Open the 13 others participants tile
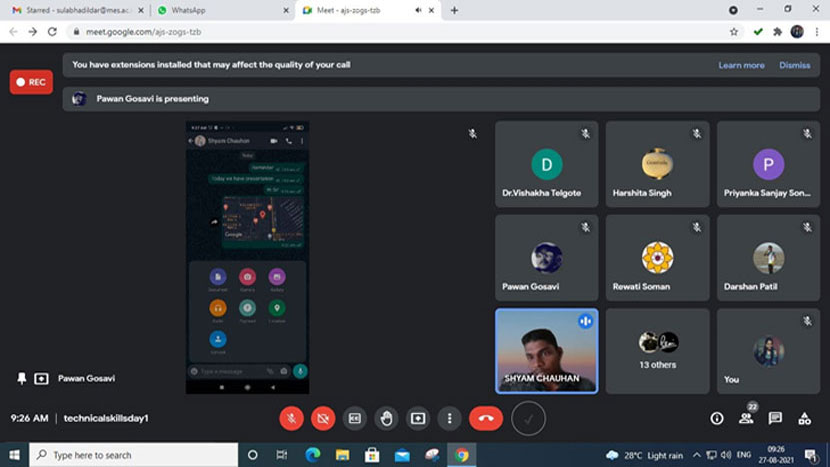 click(657, 350)
